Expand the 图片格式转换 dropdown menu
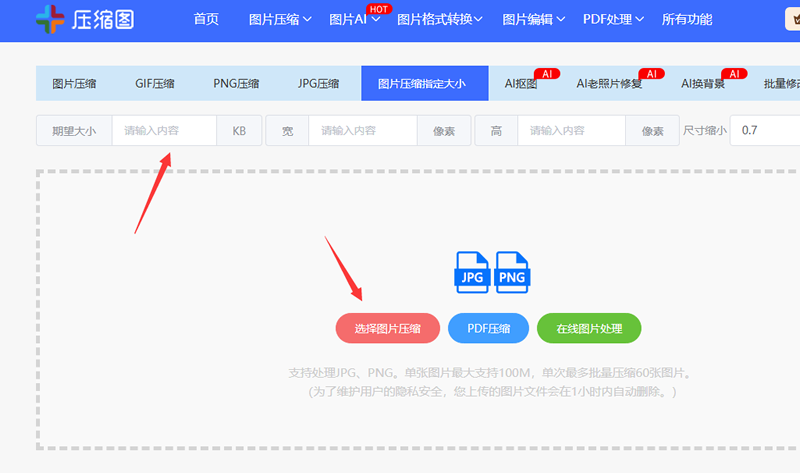Screen dimensions: 800x473 [x=440, y=19]
